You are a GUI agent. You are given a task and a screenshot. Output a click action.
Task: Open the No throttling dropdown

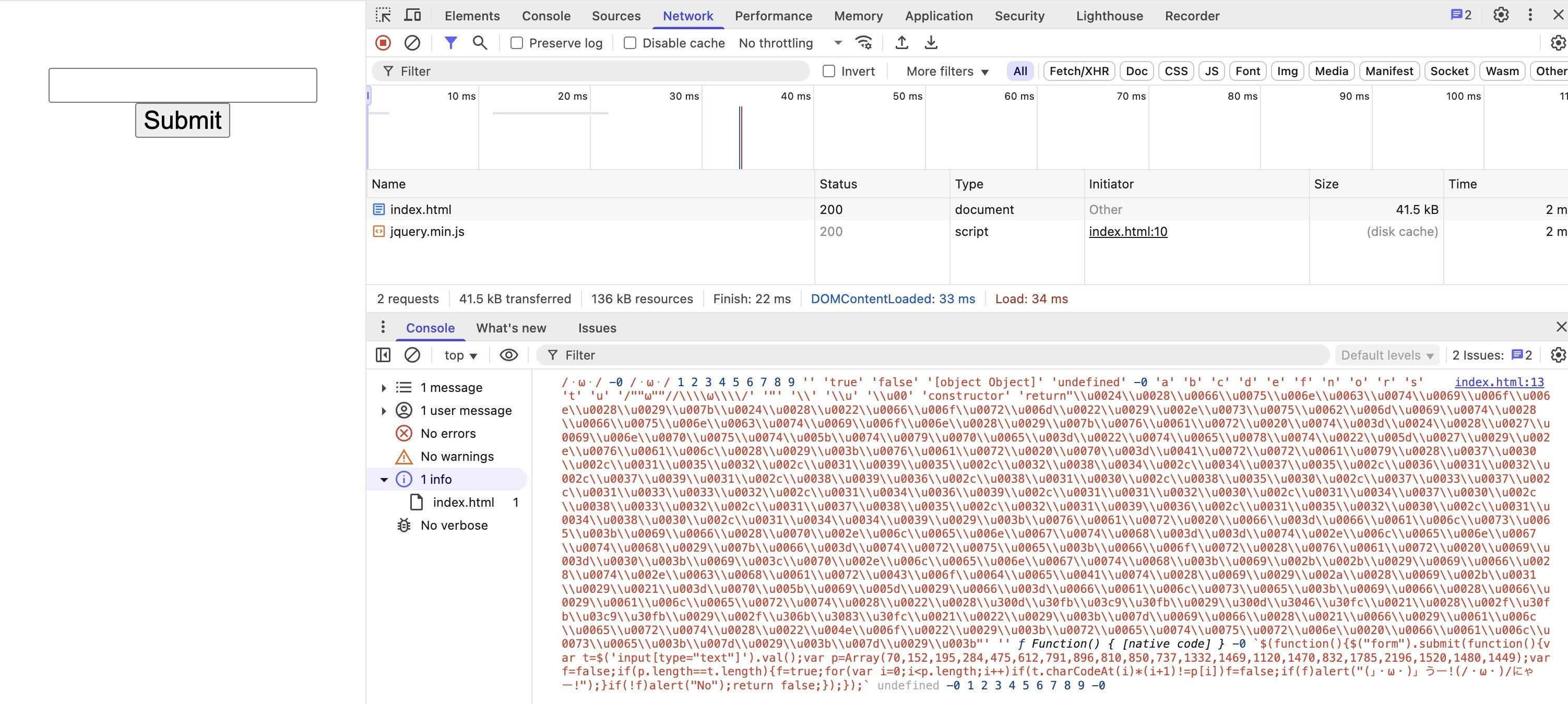pyautogui.click(x=789, y=43)
